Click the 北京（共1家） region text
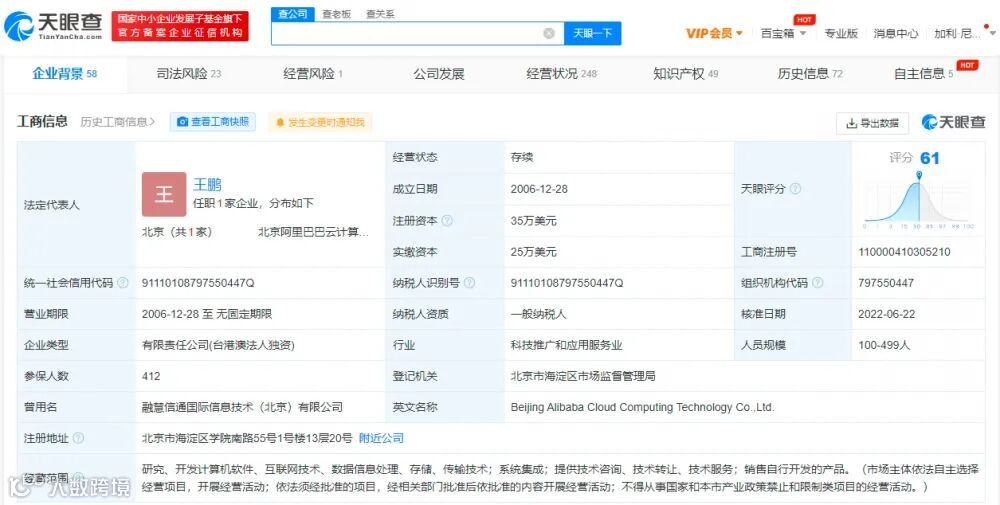The image size is (1000, 505). (x=177, y=232)
